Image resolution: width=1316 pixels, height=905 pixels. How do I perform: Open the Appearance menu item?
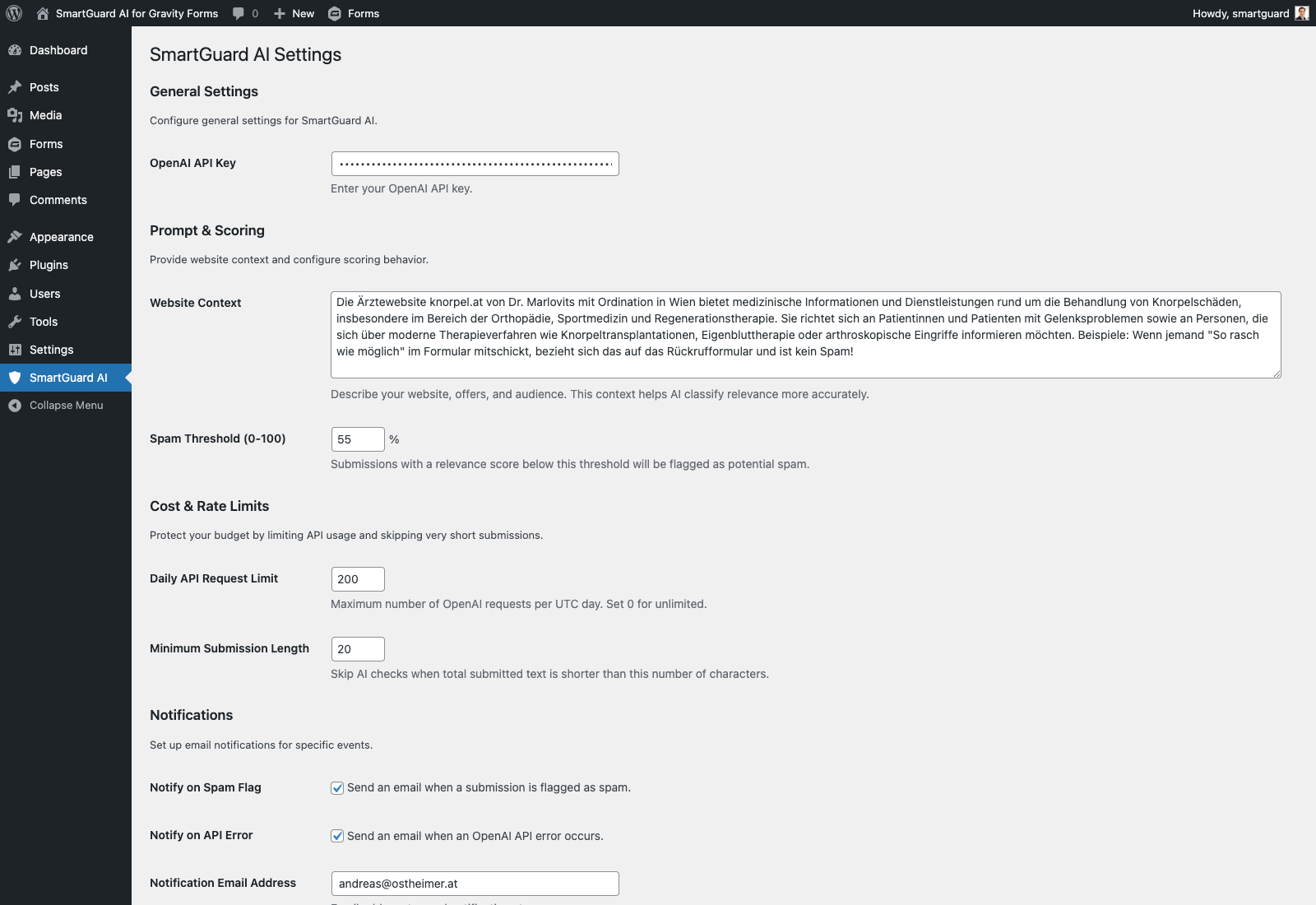(66, 237)
